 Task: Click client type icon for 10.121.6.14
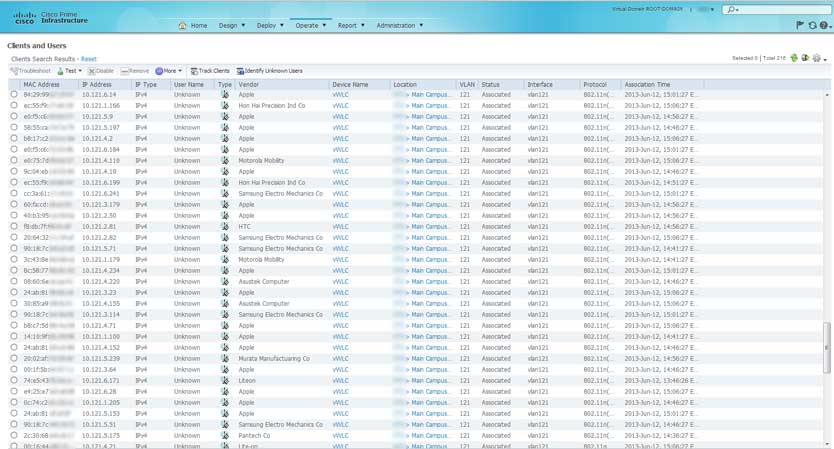point(225,94)
